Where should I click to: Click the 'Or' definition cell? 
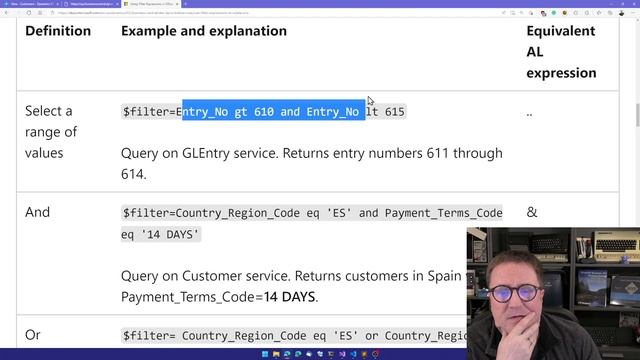(x=33, y=335)
